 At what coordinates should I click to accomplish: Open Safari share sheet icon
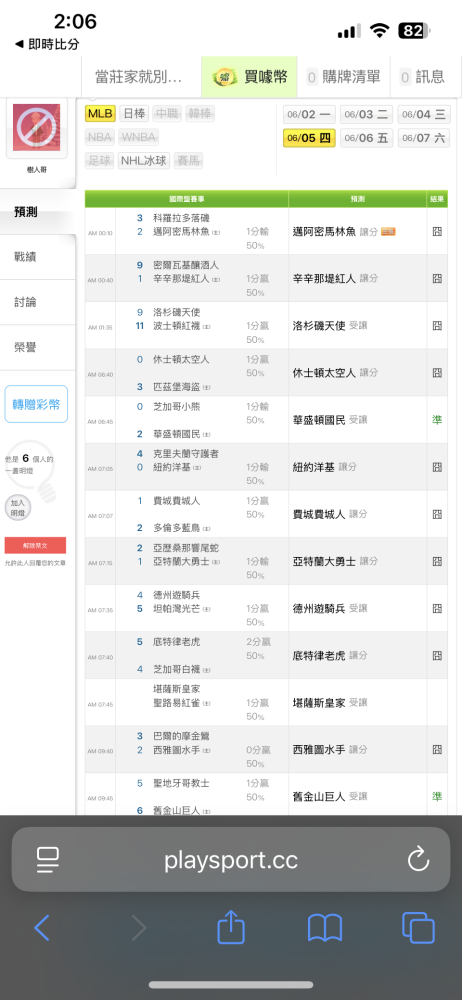(231, 927)
